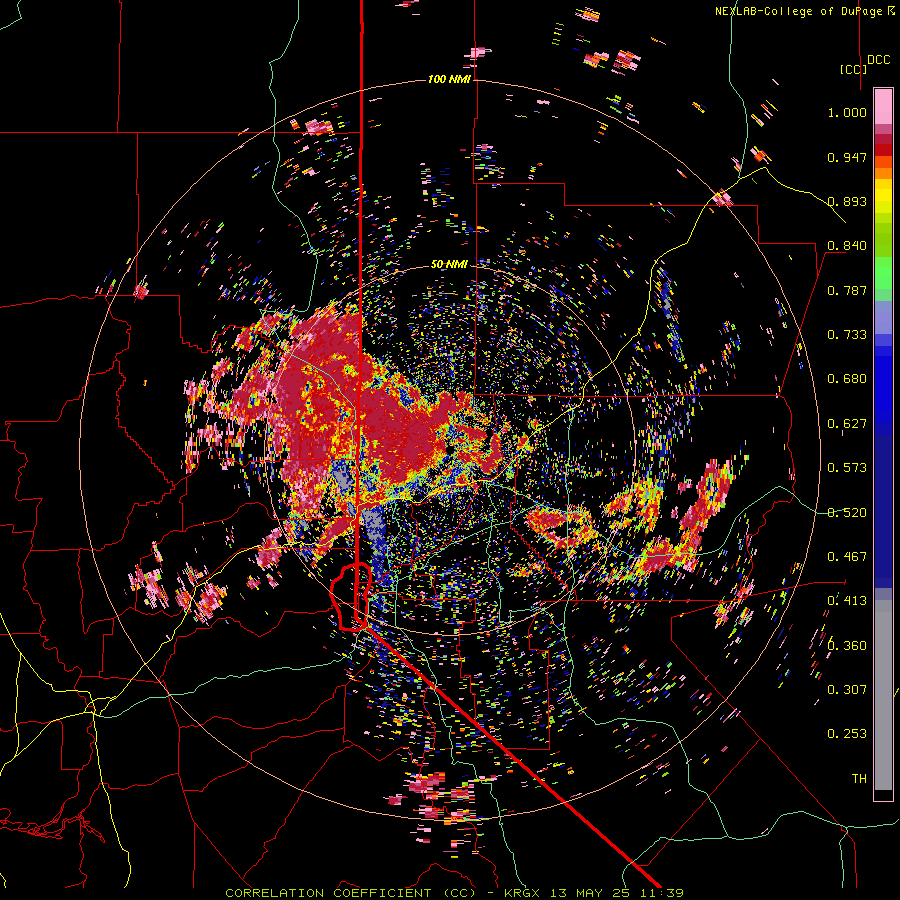The height and width of the screenshot is (900, 900).
Task: Select the 0.307 legend value
Action: [x=847, y=690]
